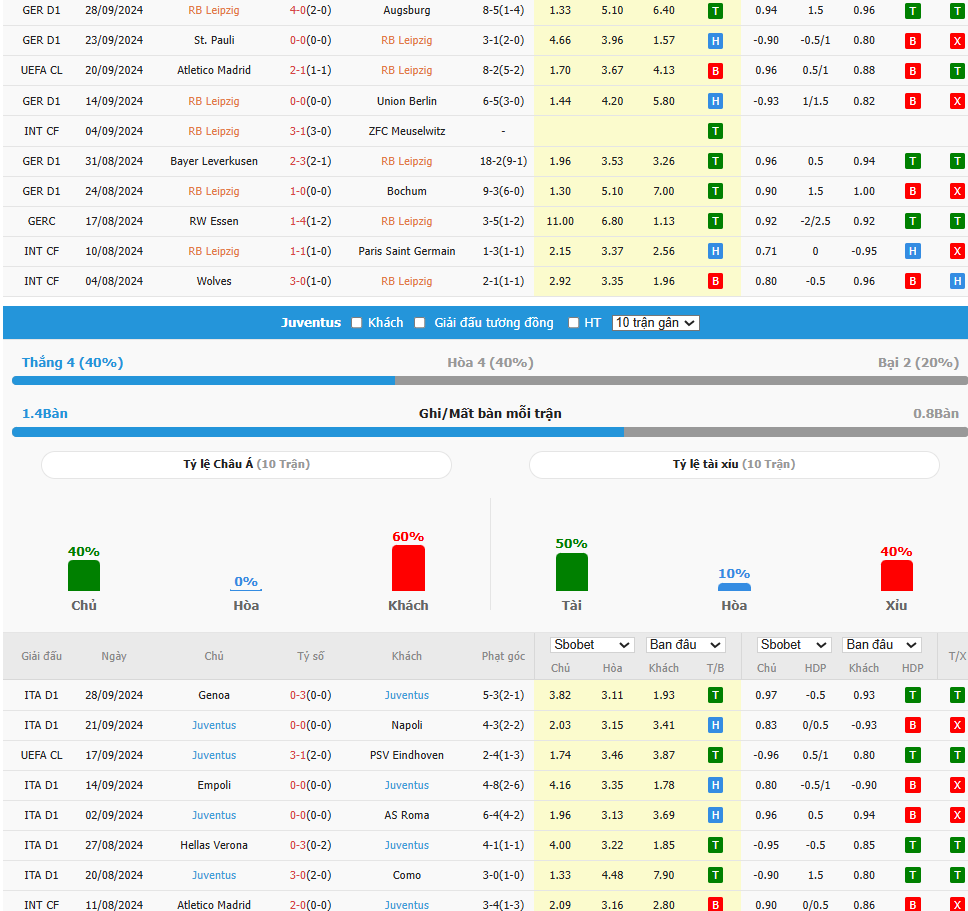This screenshot has height=911, width=968.
Task: Click red B handicap icon in Napoli row
Action: (x=912, y=725)
